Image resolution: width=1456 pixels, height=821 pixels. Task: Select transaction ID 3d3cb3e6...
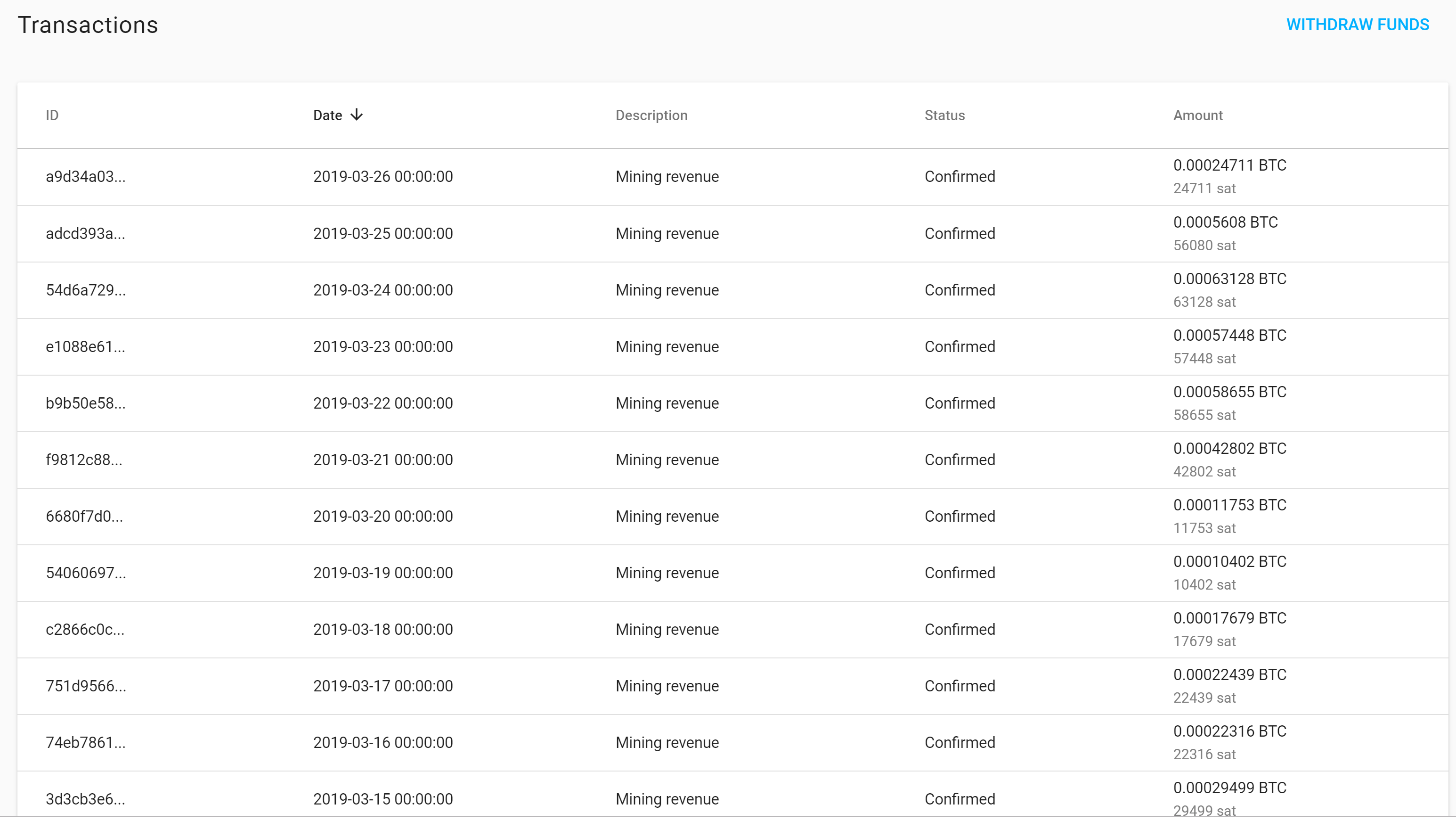pos(85,799)
